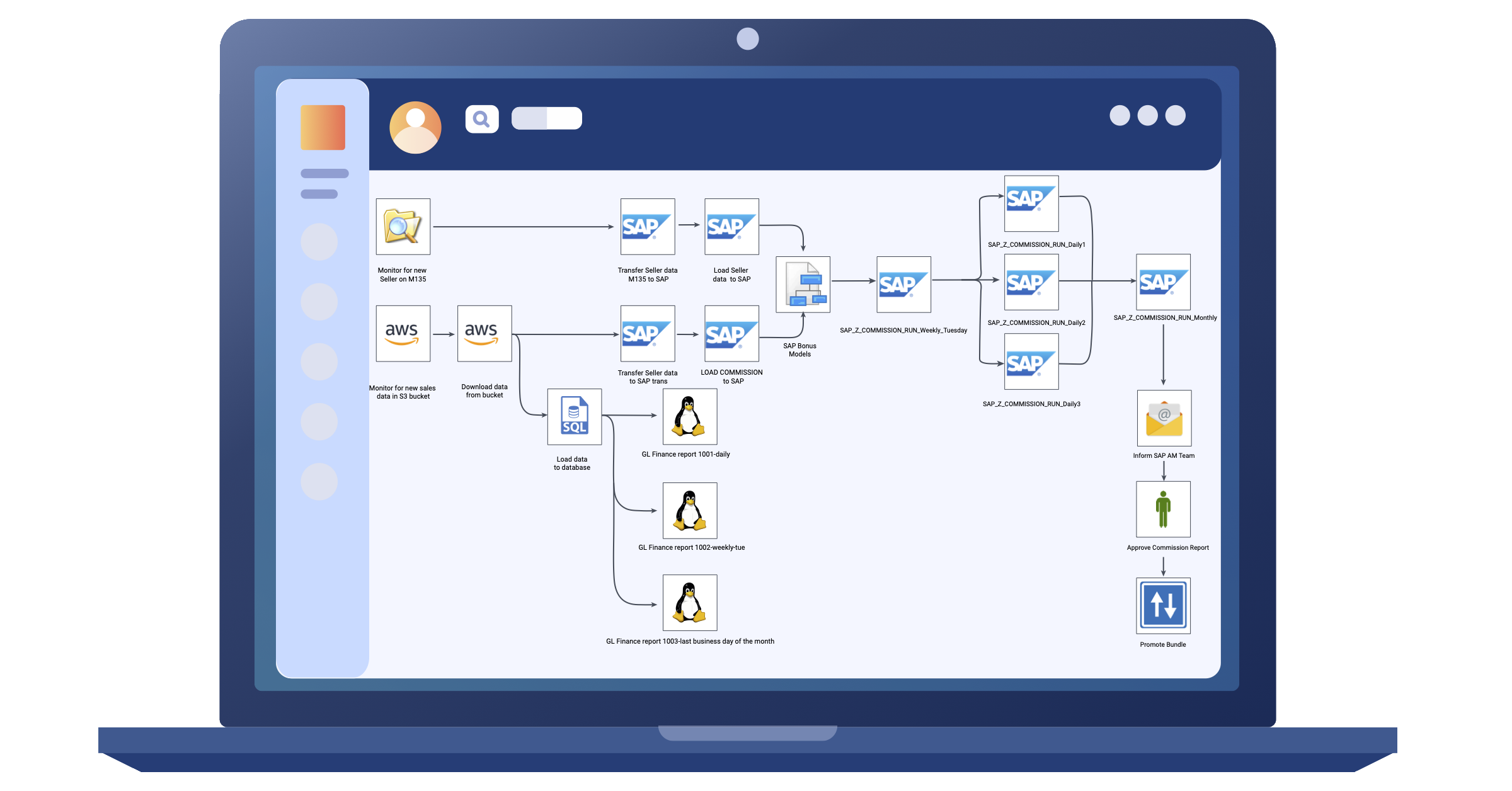Select the 'LOAD COMMISSION to SAP' node
The width and height of the screenshot is (1512, 791).
(x=731, y=334)
